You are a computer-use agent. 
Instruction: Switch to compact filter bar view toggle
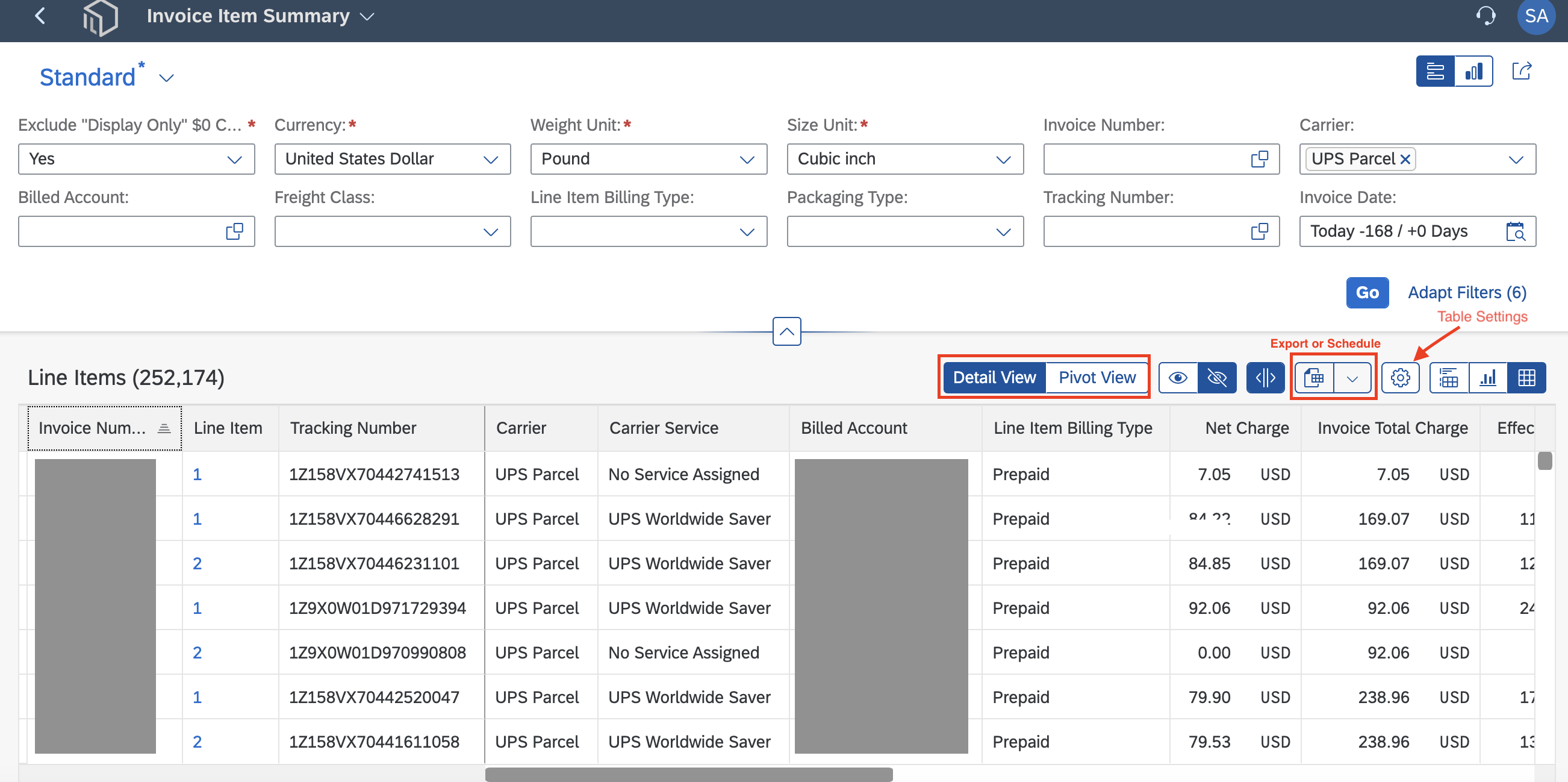click(x=1436, y=71)
